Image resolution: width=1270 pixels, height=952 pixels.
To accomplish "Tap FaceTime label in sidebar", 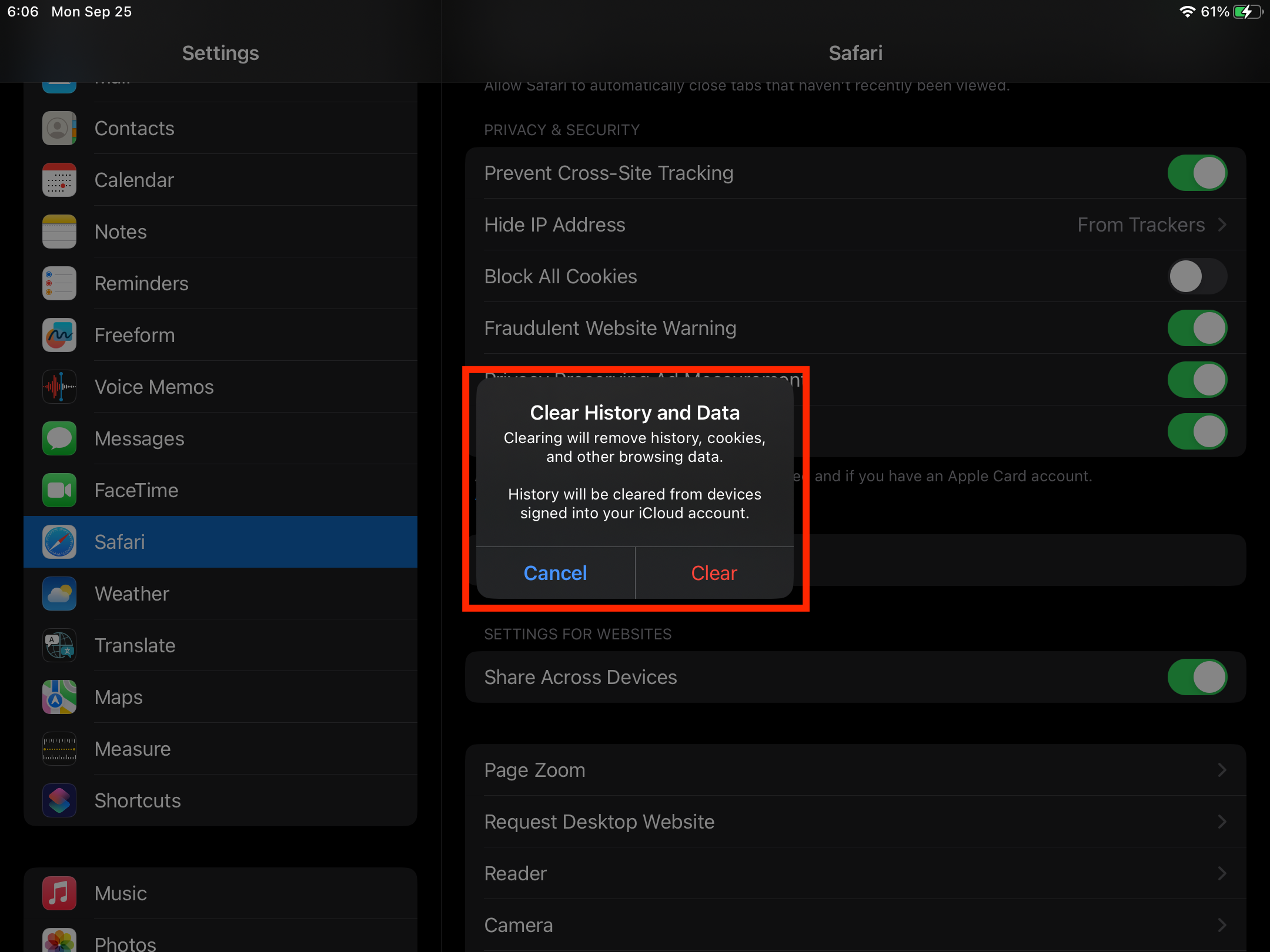I will (x=136, y=490).
